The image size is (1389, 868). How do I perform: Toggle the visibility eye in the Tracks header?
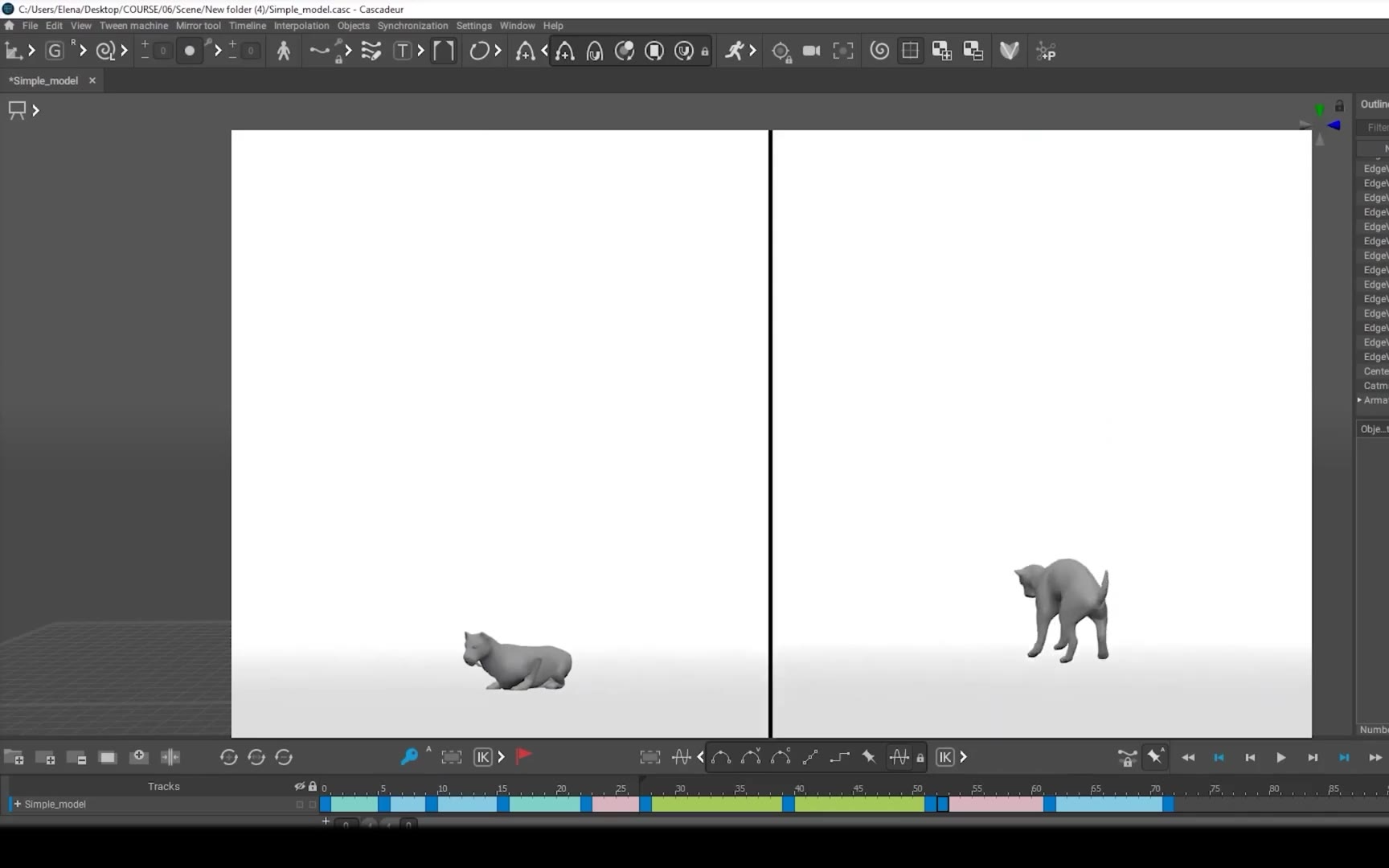[300, 786]
